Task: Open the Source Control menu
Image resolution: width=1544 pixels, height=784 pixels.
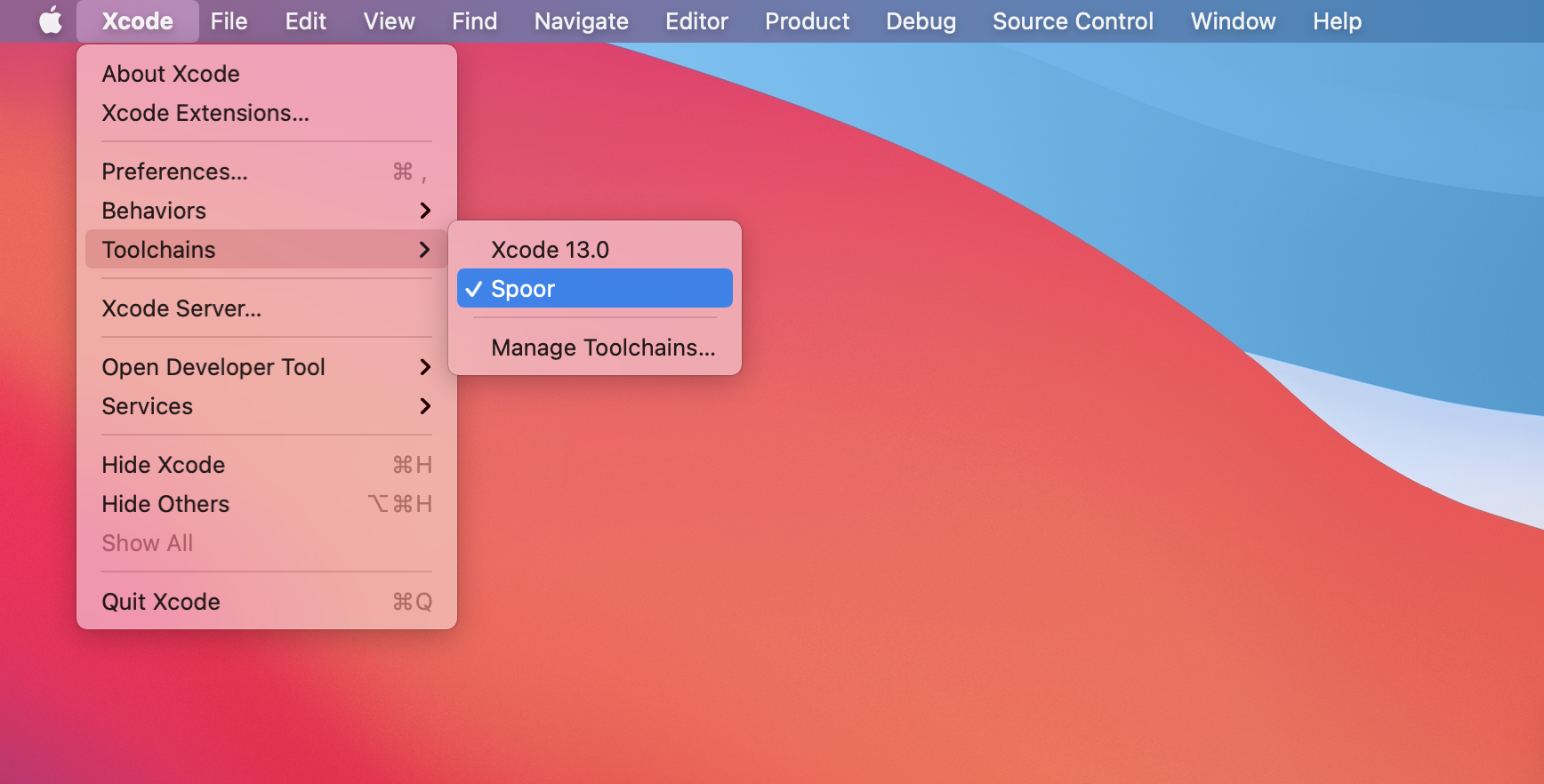Action: tap(1073, 20)
